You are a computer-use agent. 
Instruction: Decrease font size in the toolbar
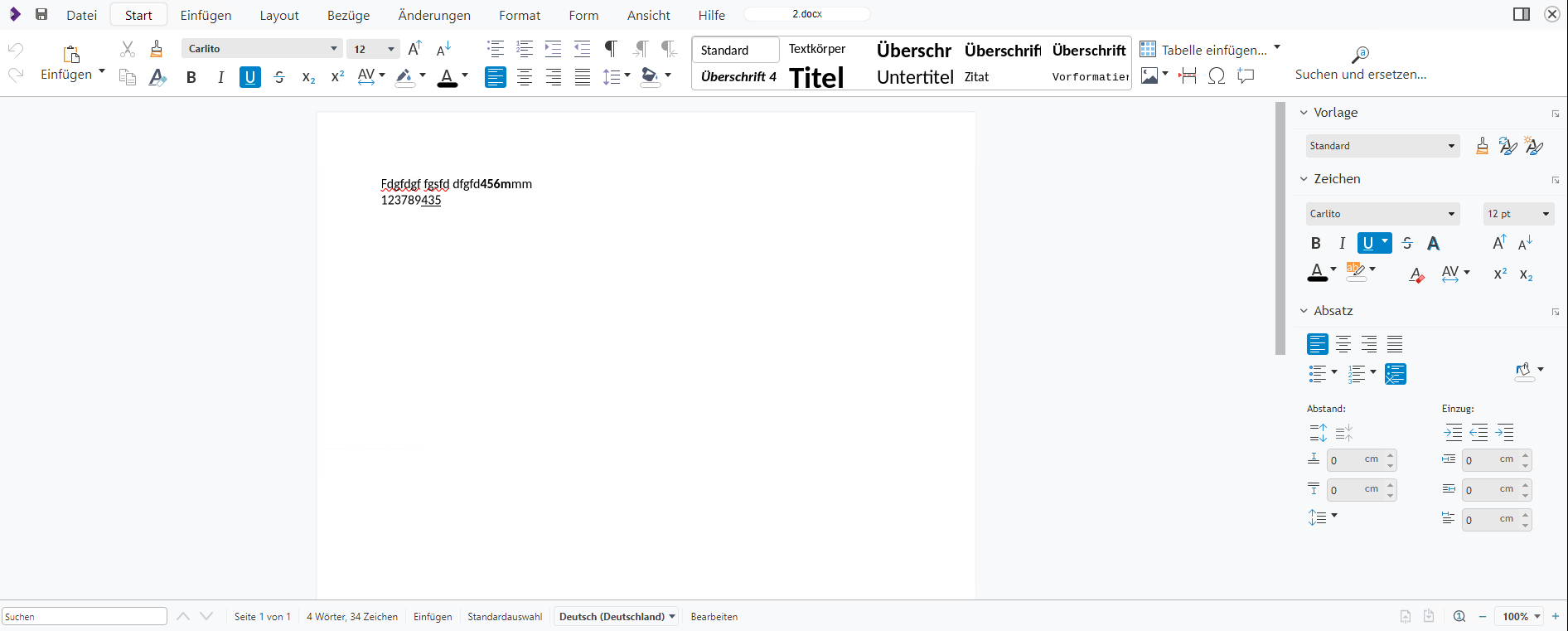(444, 49)
